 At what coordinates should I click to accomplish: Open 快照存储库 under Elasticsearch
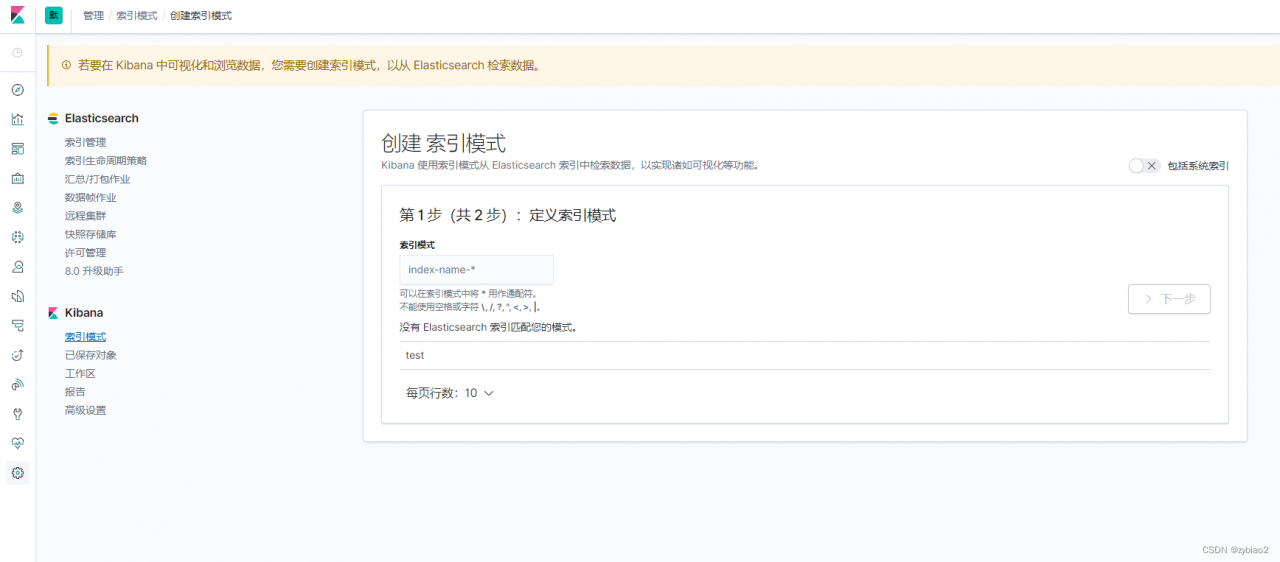pos(91,234)
